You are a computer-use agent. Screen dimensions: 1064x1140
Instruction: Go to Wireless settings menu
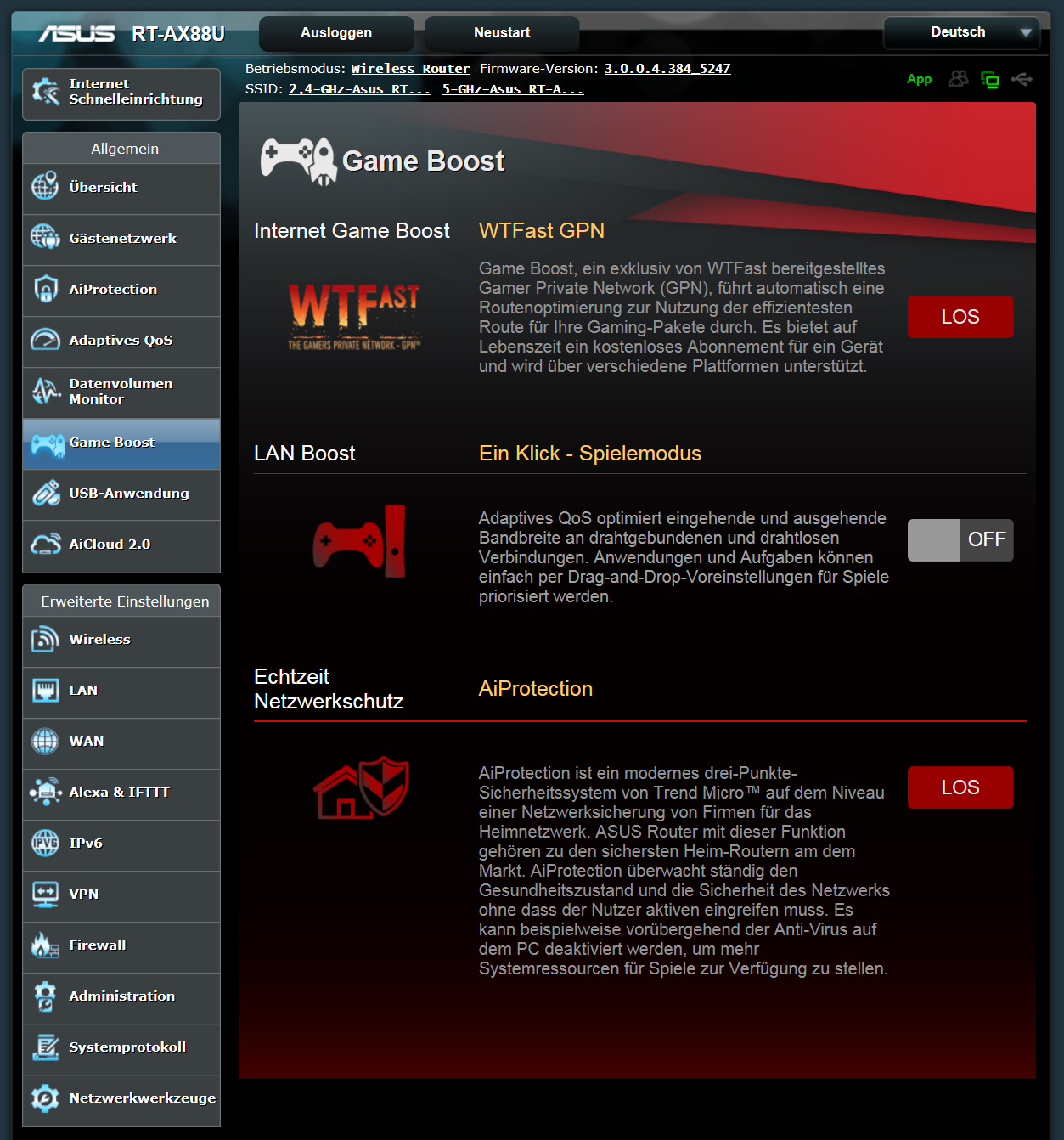tap(121, 641)
